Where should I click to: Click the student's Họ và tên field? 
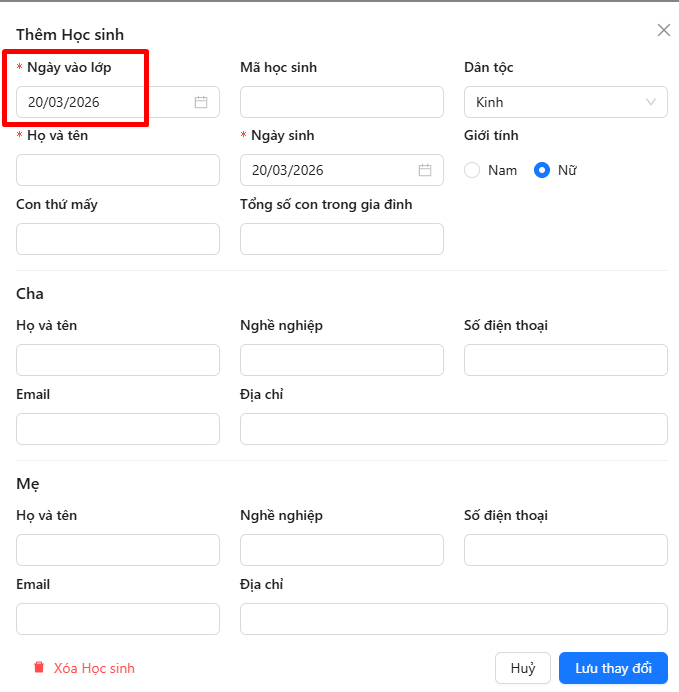click(118, 170)
